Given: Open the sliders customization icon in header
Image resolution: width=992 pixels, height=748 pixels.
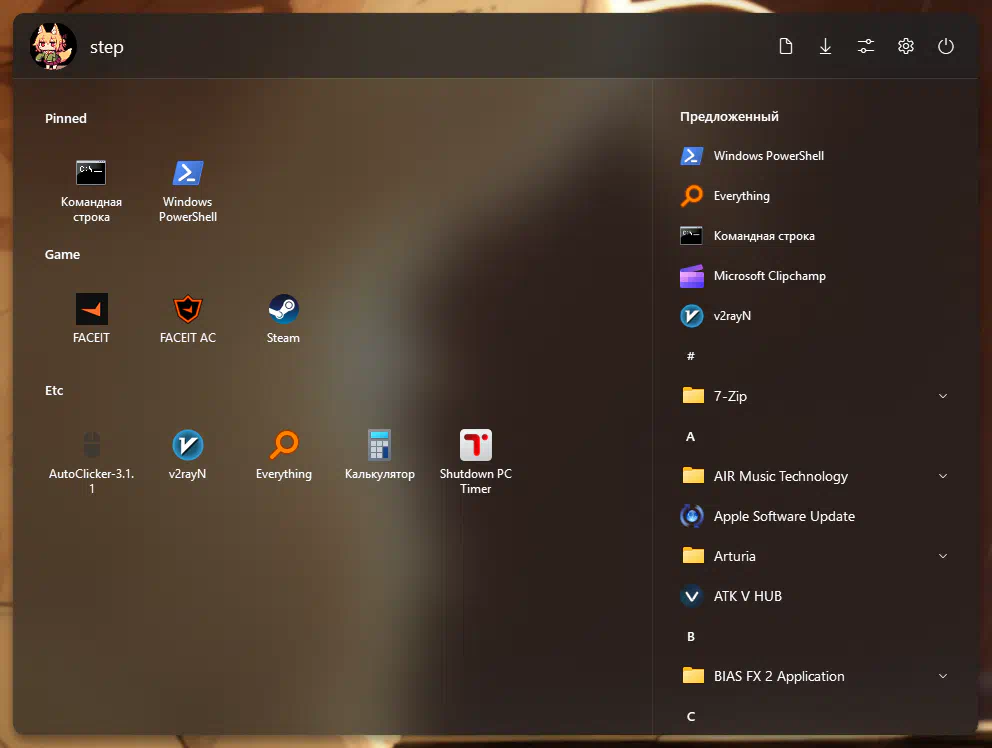Looking at the screenshot, I should click(x=865, y=46).
